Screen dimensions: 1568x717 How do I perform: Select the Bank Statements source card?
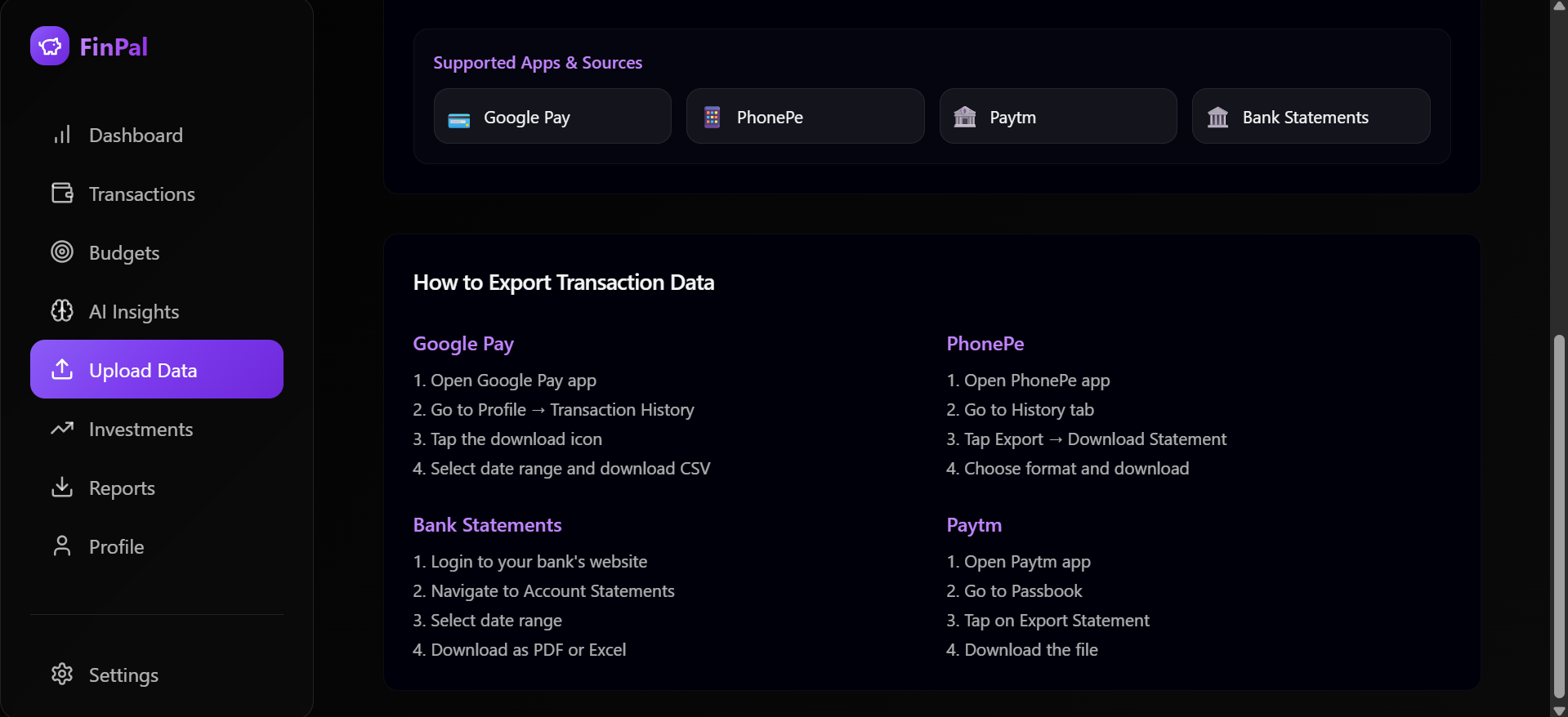coord(1311,116)
